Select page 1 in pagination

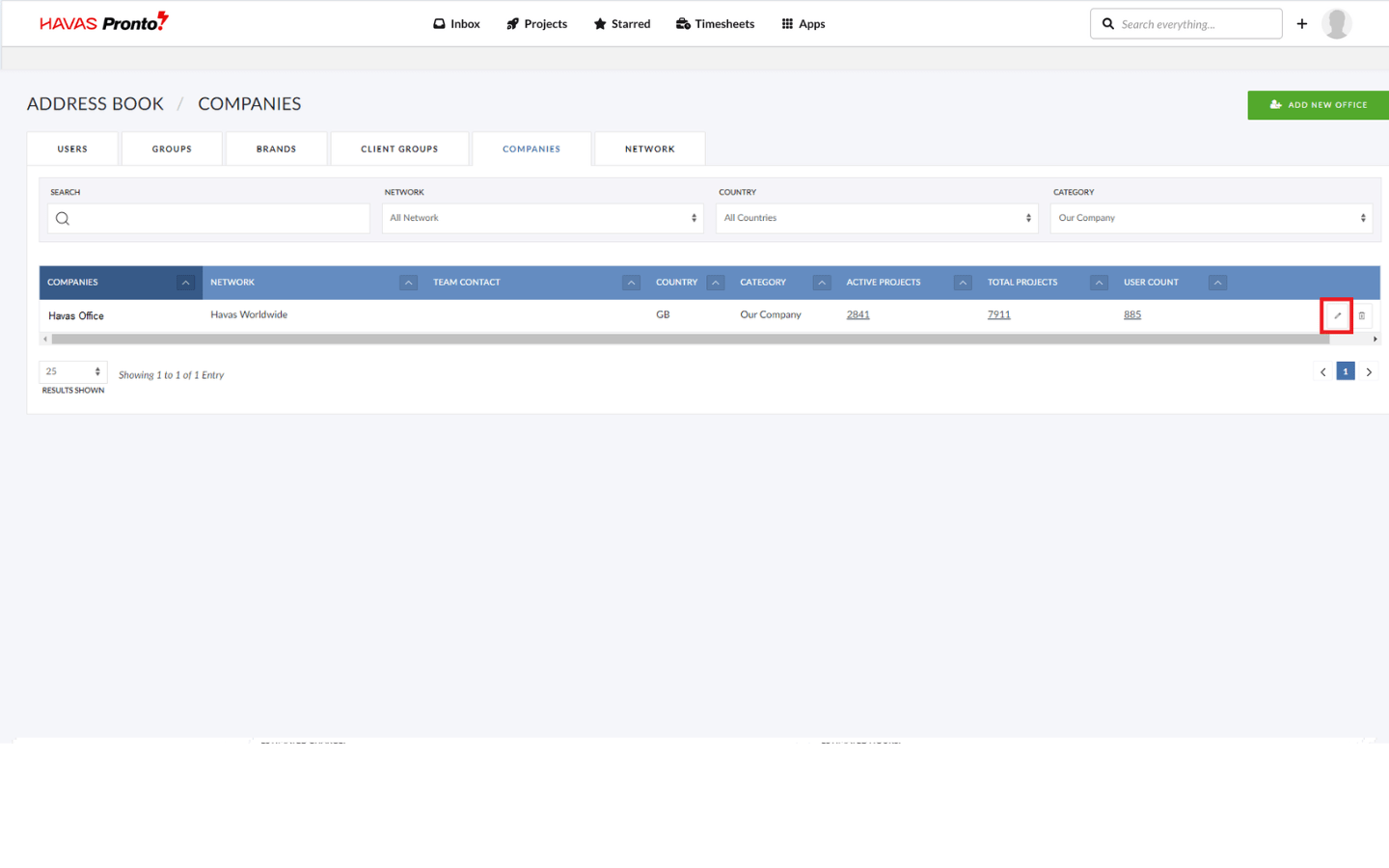(x=1346, y=371)
